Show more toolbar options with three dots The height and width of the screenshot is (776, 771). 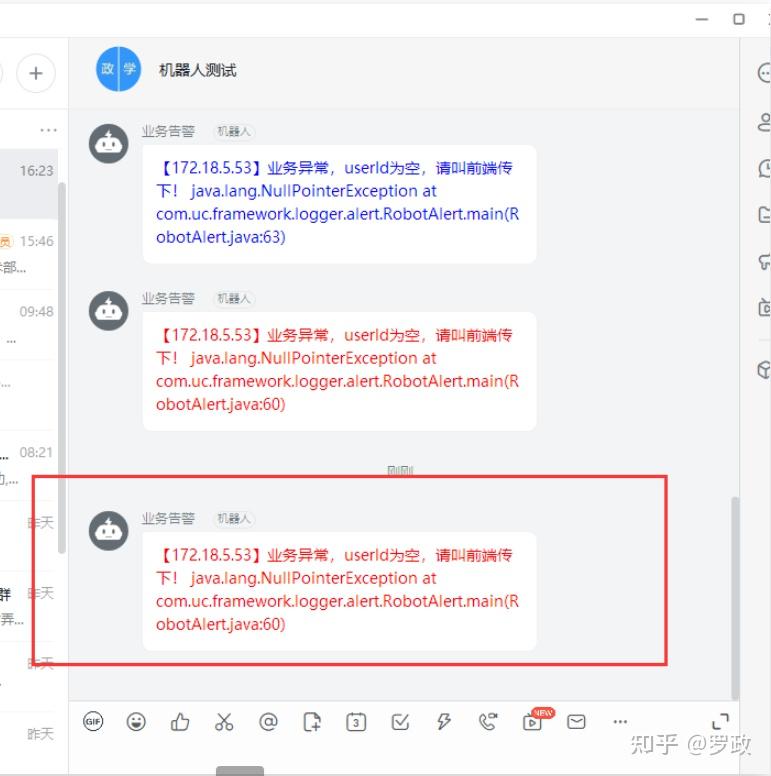point(620,722)
